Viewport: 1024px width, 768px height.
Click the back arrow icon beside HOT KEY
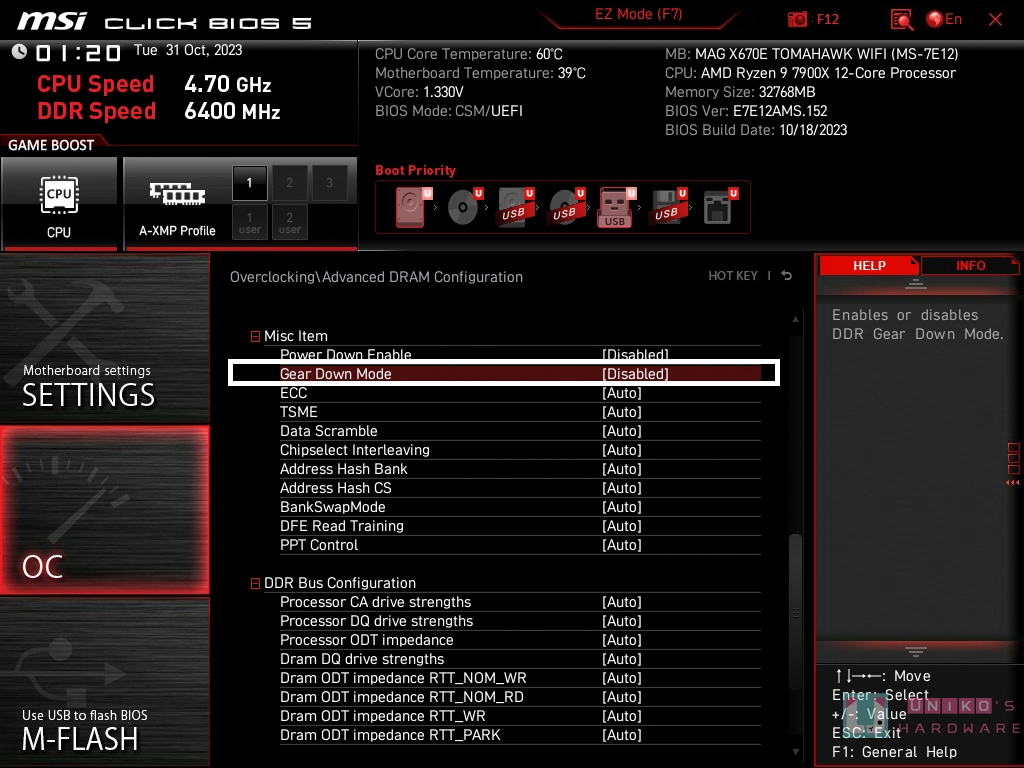click(x=787, y=276)
